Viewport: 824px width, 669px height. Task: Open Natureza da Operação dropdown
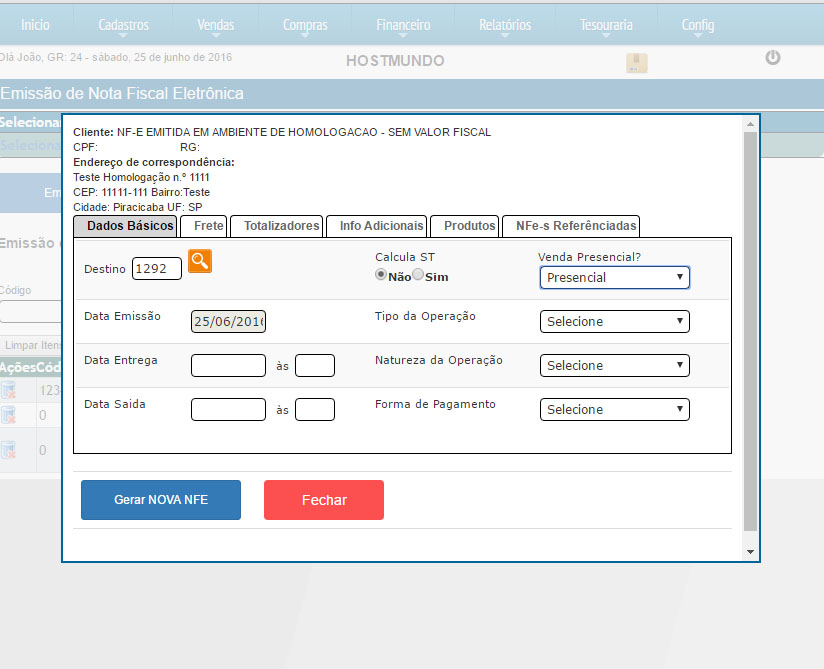pyautogui.click(x=614, y=365)
